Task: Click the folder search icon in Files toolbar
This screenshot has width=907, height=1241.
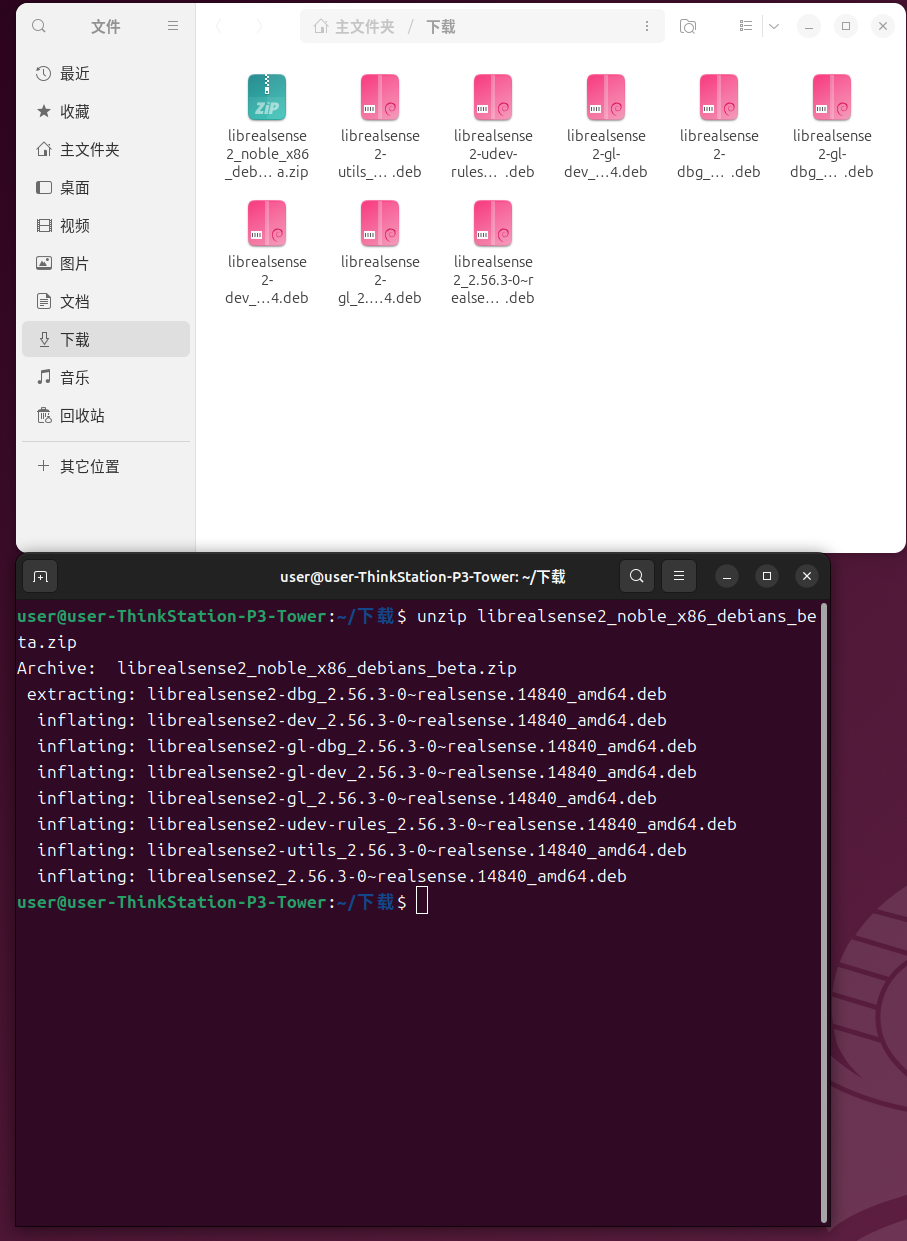Action: pos(687,26)
